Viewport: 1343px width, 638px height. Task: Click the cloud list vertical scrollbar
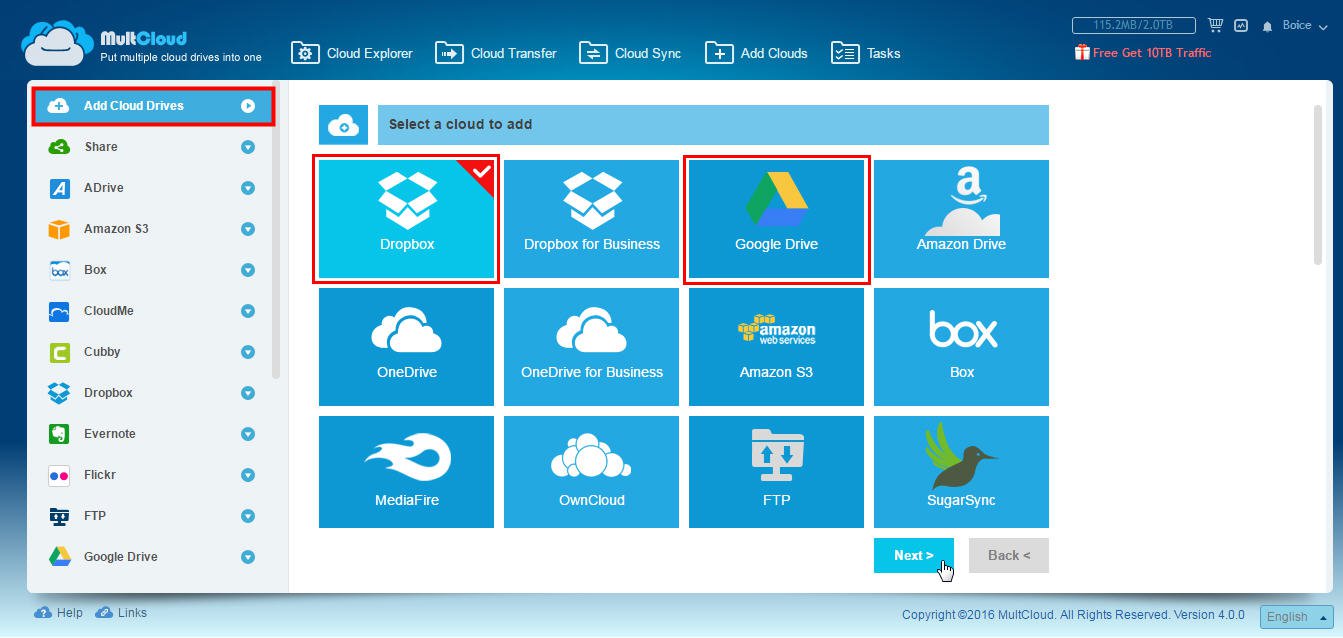pos(1318,185)
